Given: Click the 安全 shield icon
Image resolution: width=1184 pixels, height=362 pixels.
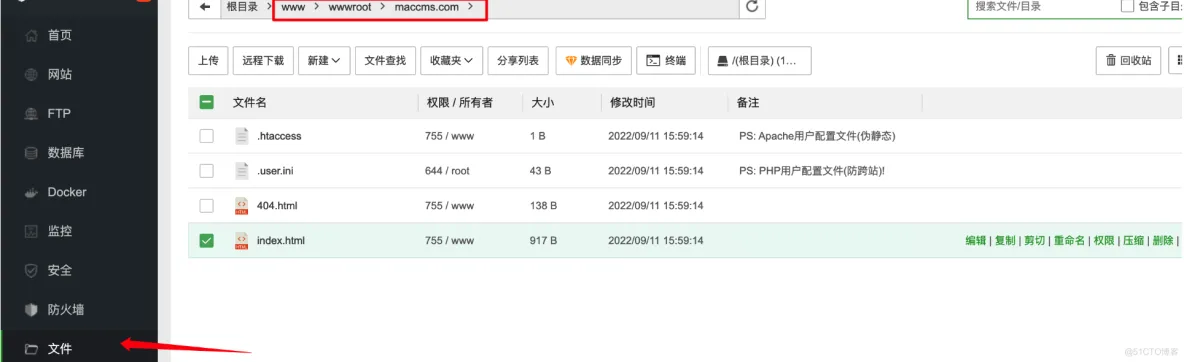Looking at the screenshot, I should click(31, 271).
